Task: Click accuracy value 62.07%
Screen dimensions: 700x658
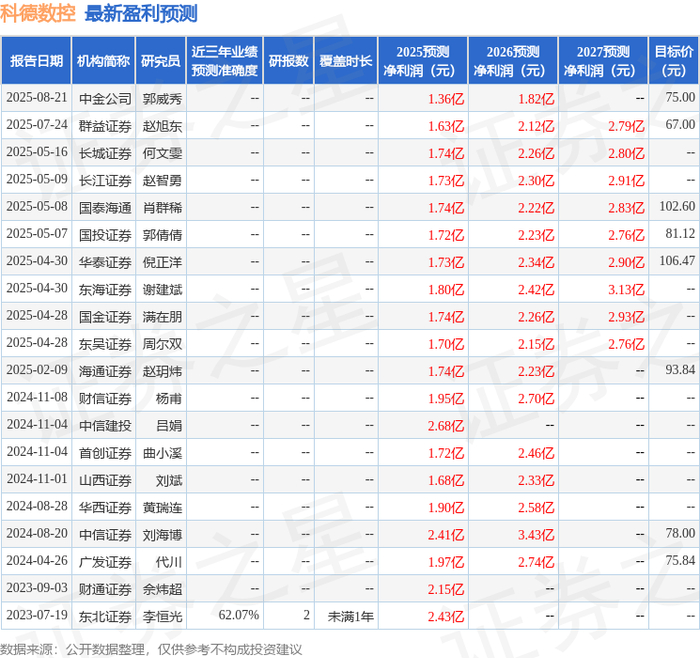Action: click(238, 615)
